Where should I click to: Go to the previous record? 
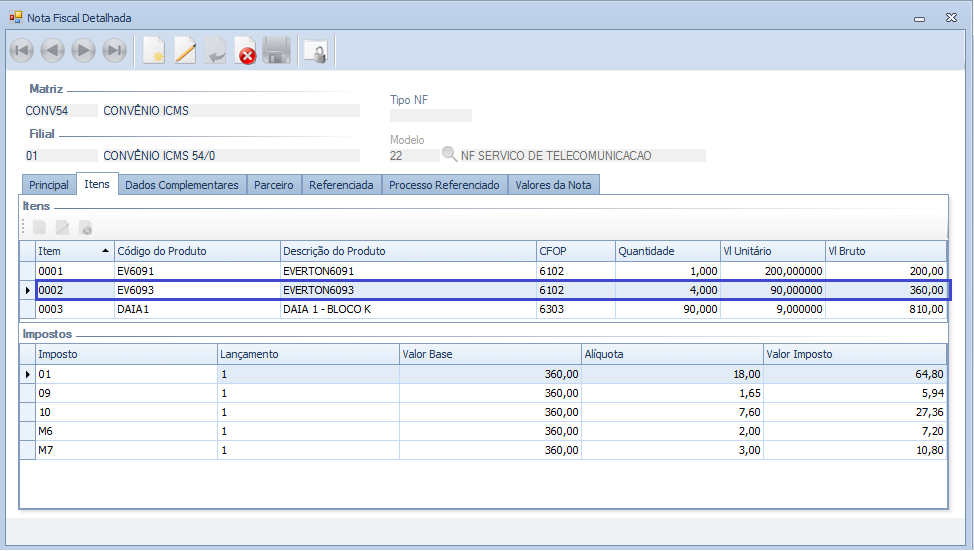[52, 51]
